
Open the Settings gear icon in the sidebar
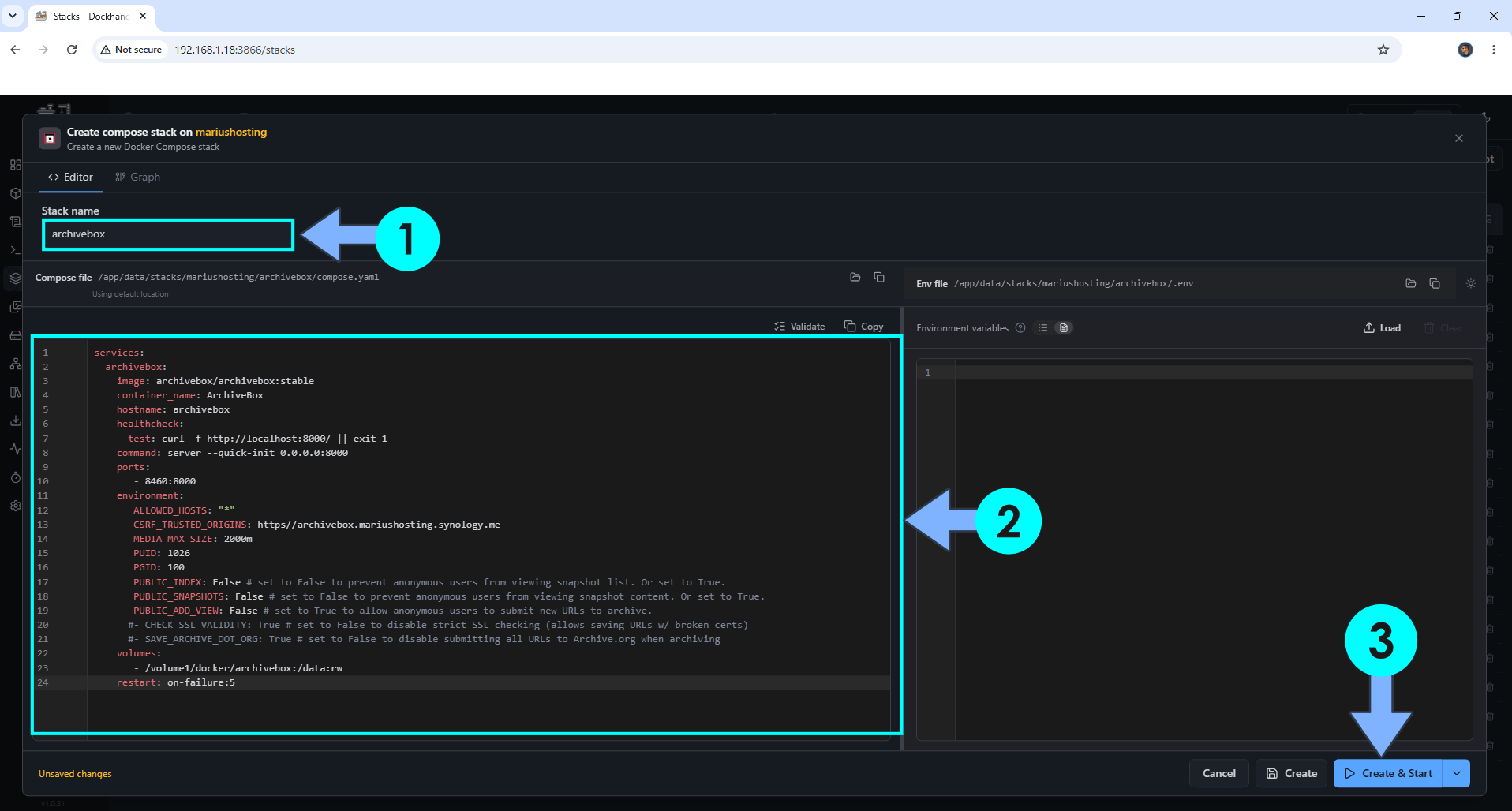tap(15, 506)
